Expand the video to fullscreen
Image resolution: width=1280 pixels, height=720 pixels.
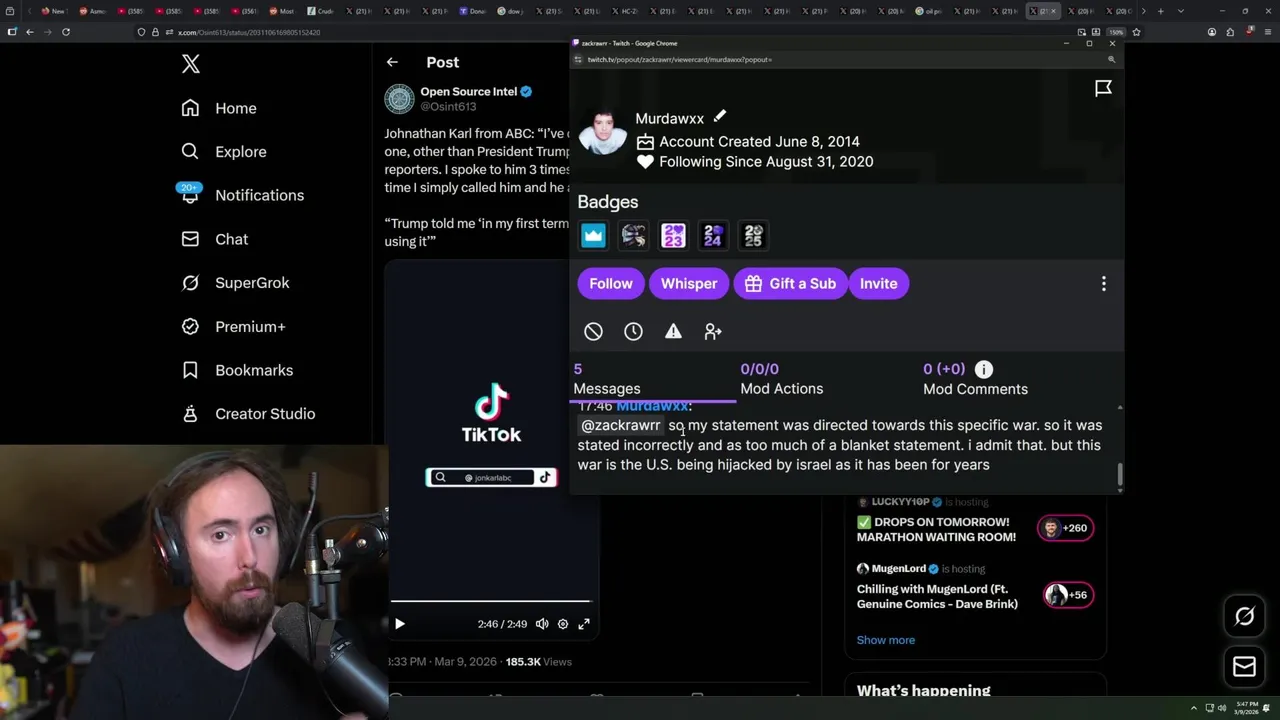click(x=584, y=624)
